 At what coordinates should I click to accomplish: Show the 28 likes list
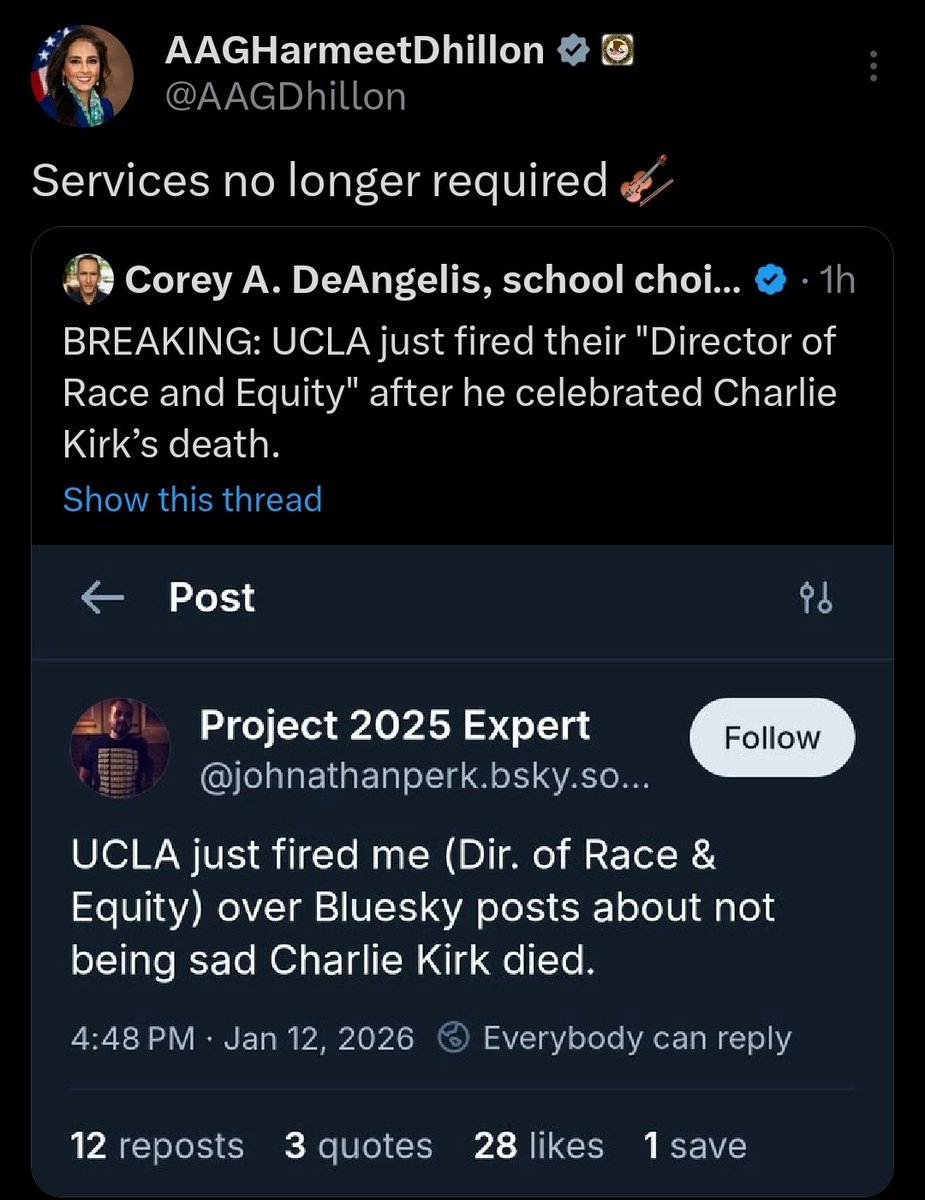538,1145
